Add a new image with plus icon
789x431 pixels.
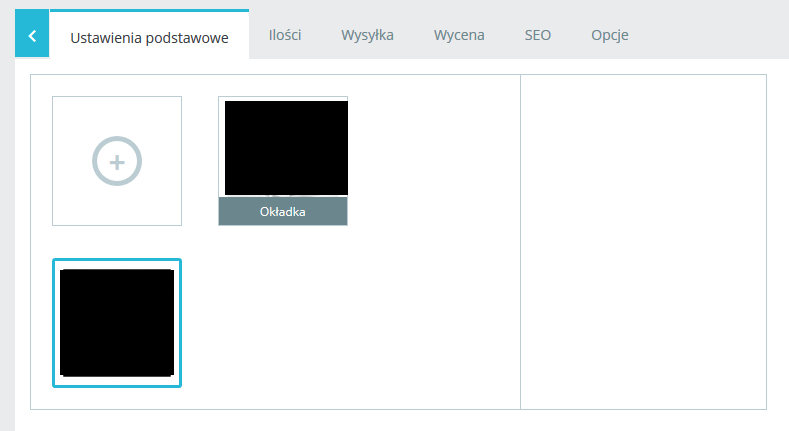coord(117,161)
